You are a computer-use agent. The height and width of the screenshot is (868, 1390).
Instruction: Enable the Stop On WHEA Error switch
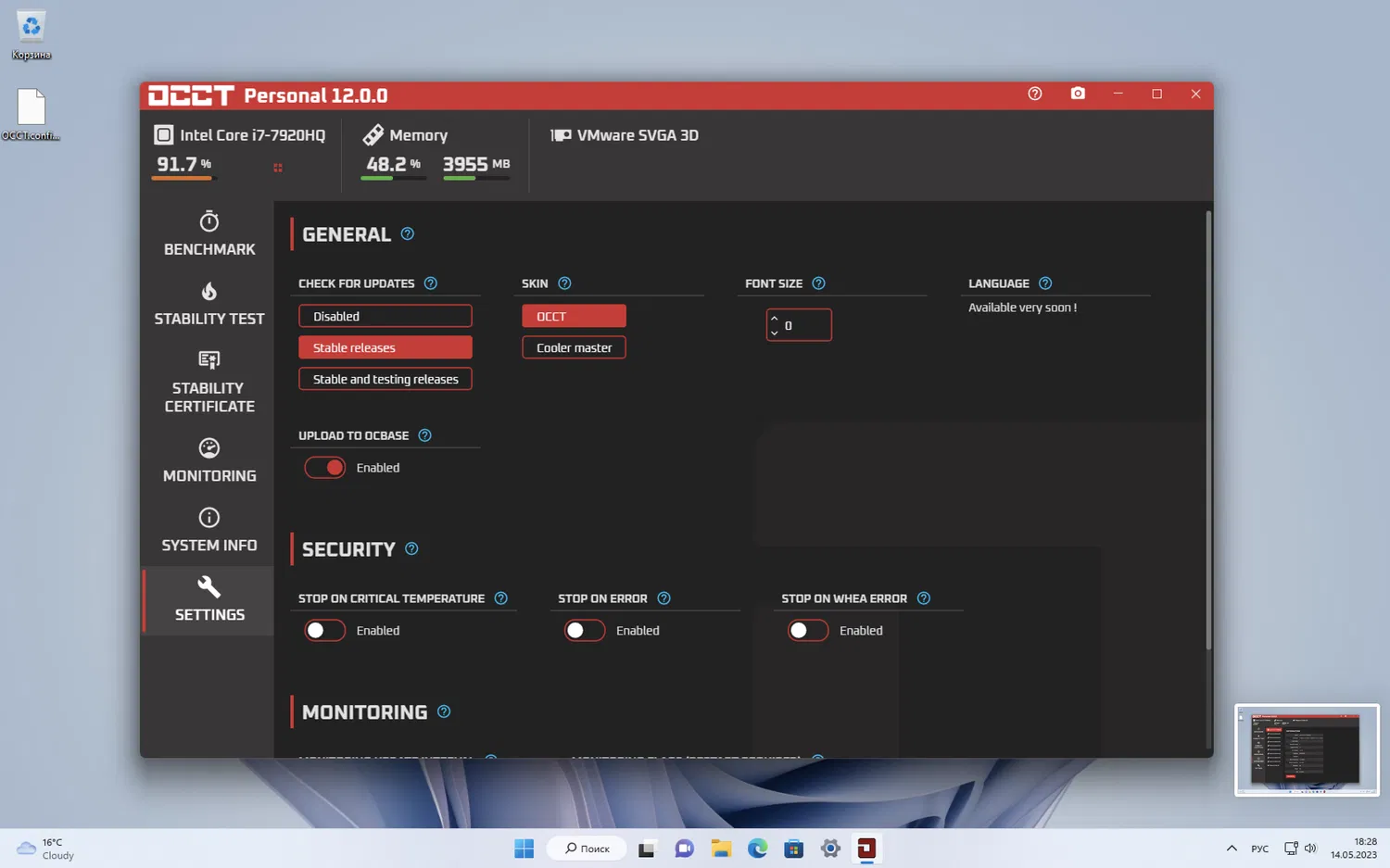(808, 631)
